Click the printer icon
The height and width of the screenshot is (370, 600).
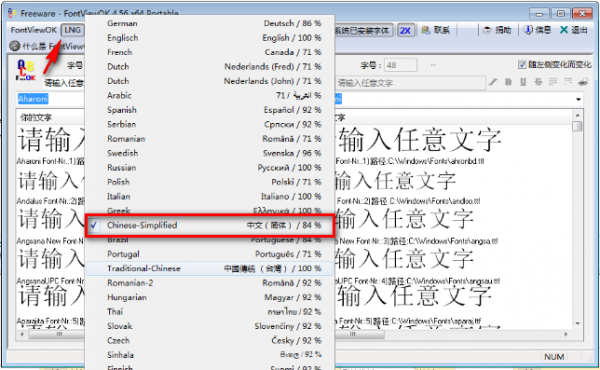click(x=583, y=82)
